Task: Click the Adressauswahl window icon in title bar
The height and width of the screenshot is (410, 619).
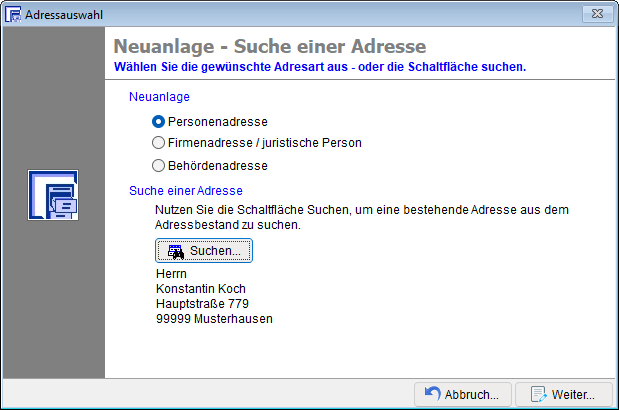Action: tap(14, 14)
